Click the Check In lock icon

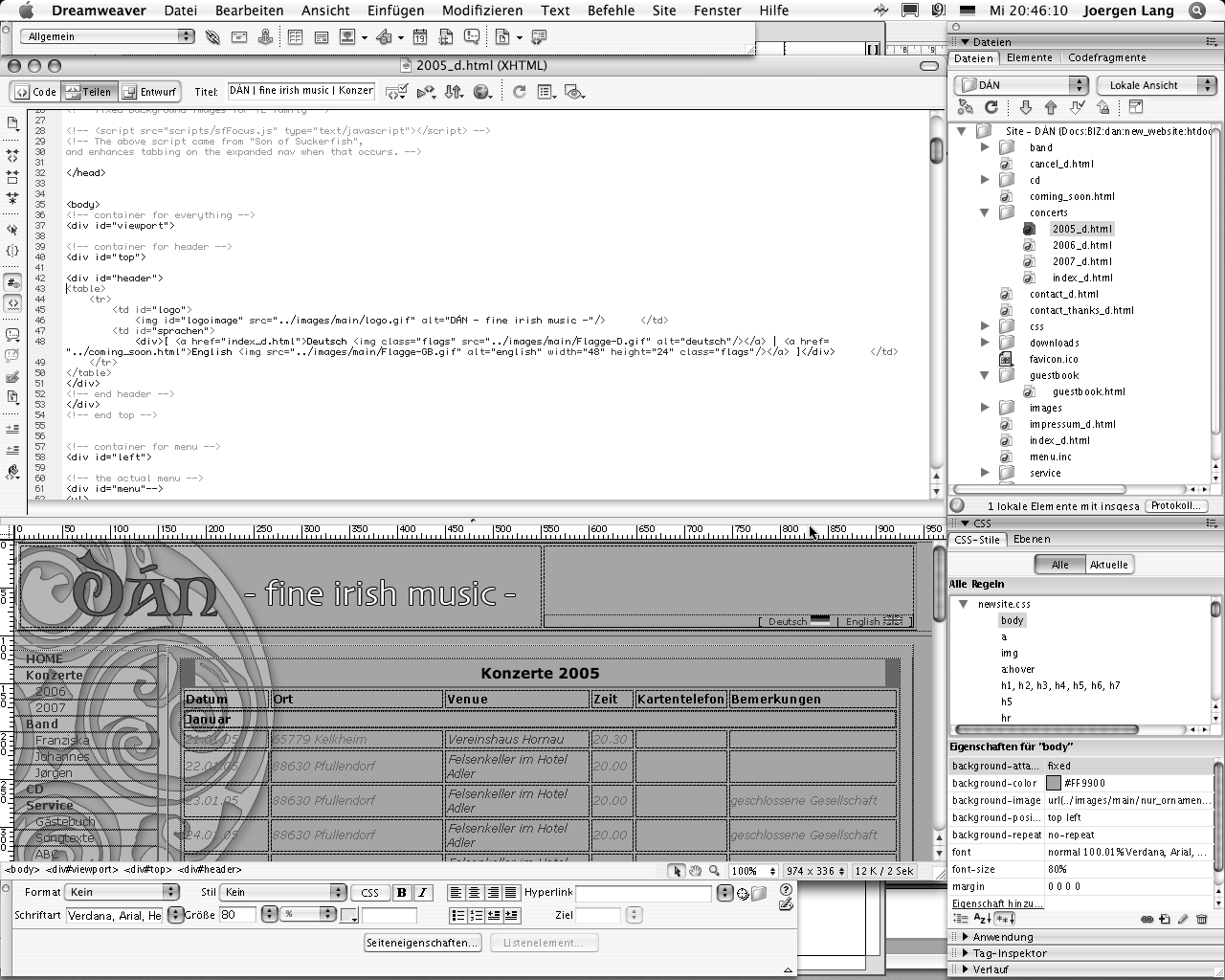click(1102, 107)
